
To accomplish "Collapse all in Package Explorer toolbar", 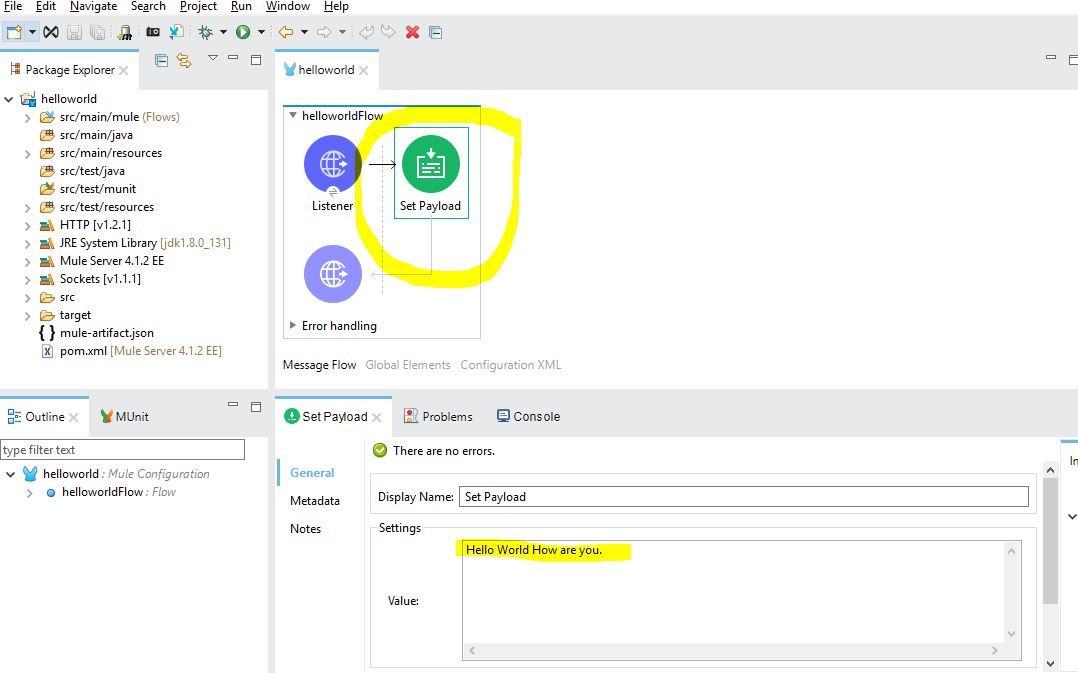I will (162, 61).
